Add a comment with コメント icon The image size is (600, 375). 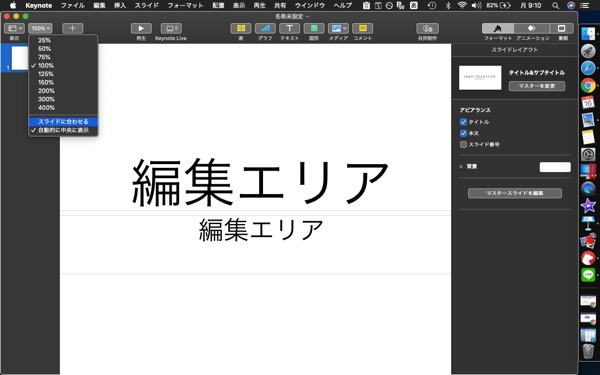[x=363, y=28]
